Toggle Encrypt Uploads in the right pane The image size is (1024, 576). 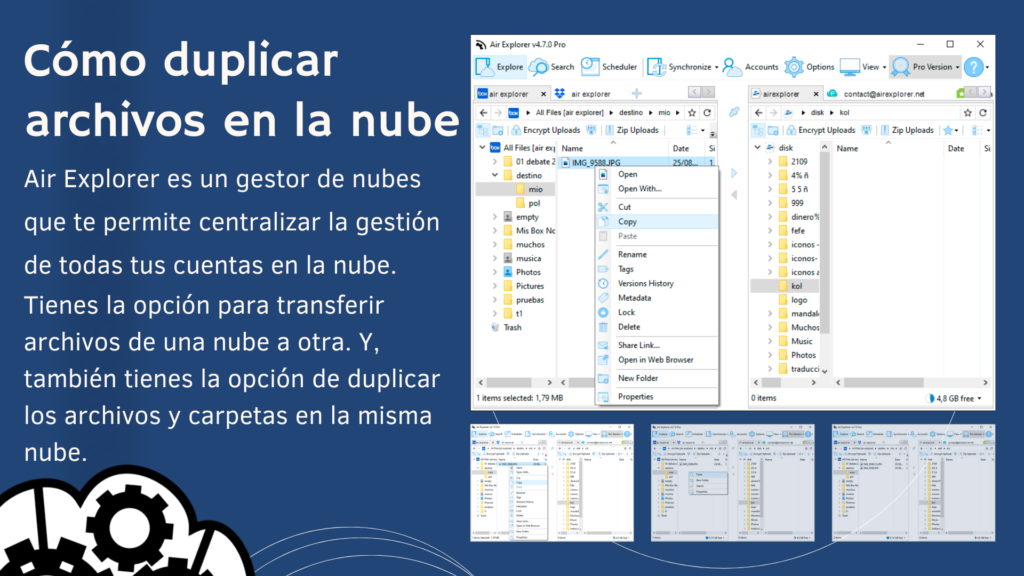[821, 130]
